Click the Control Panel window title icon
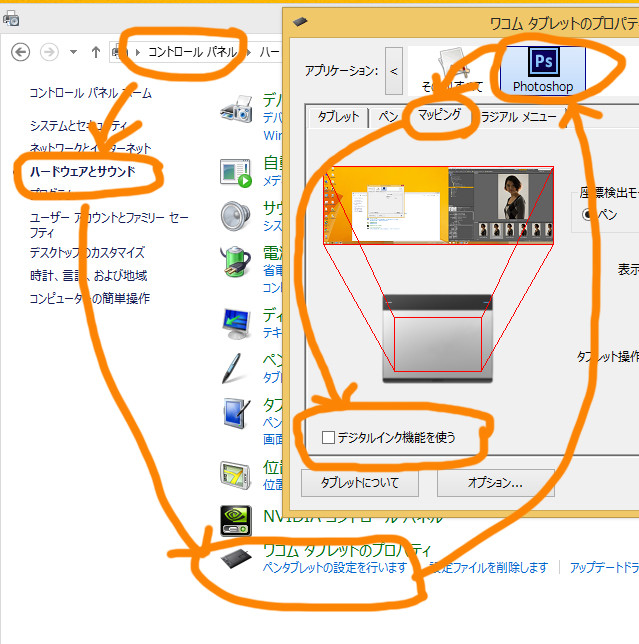 click(x=11, y=18)
